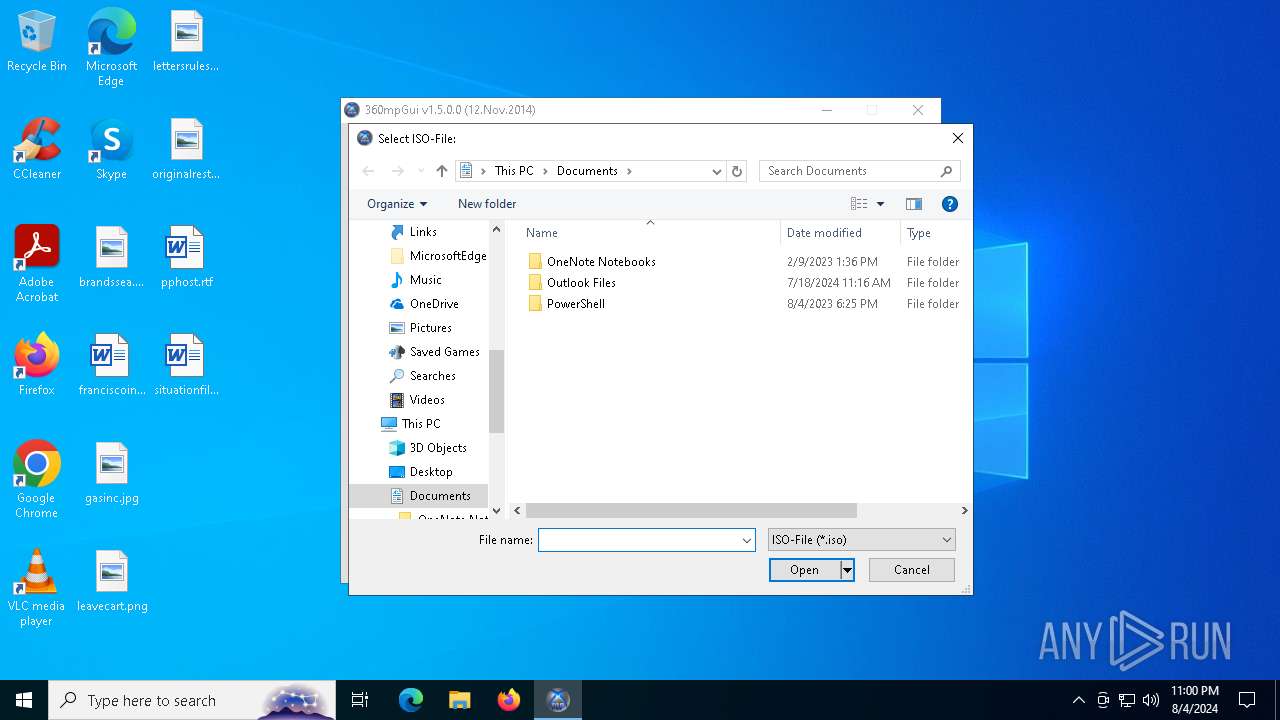Click the horizontal scrollbar of file list
Screen dimensions: 1280x720
click(691, 510)
